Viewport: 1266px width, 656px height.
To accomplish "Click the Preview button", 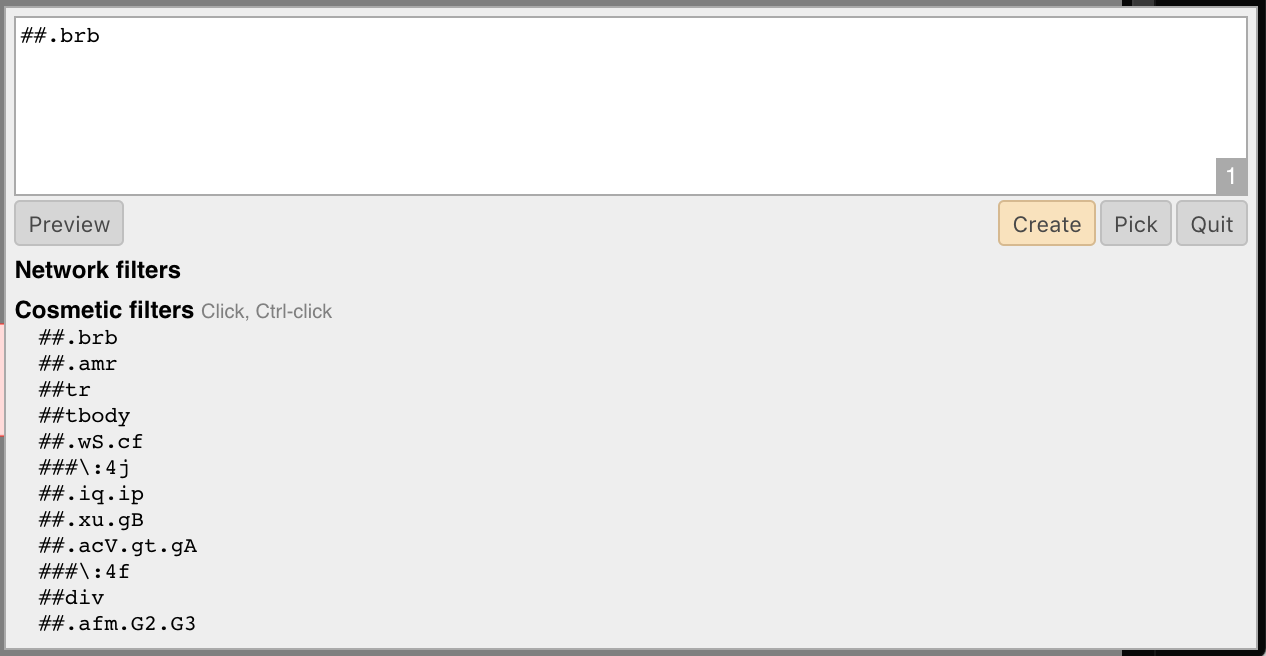I will [69, 223].
